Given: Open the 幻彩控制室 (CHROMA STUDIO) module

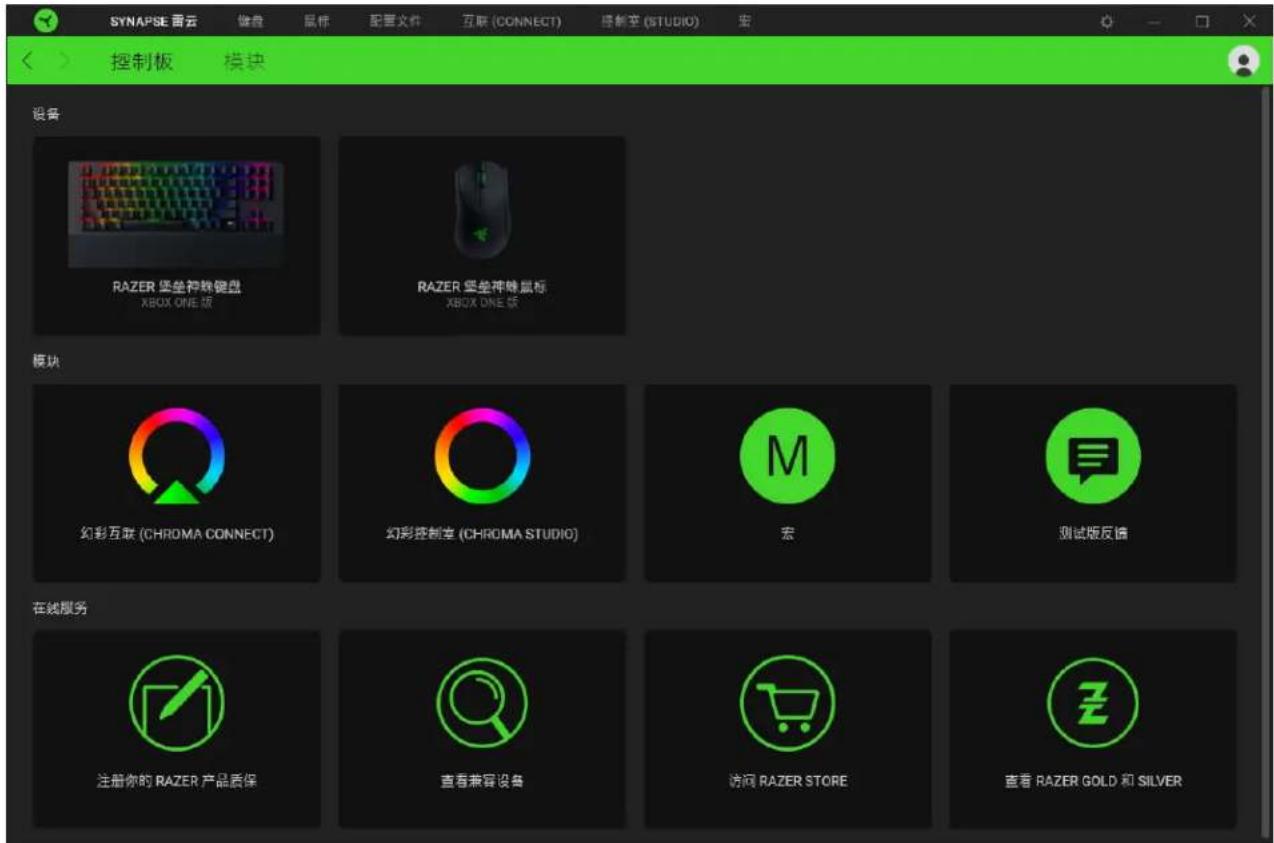Looking at the screenshot, I should point(482,482).
